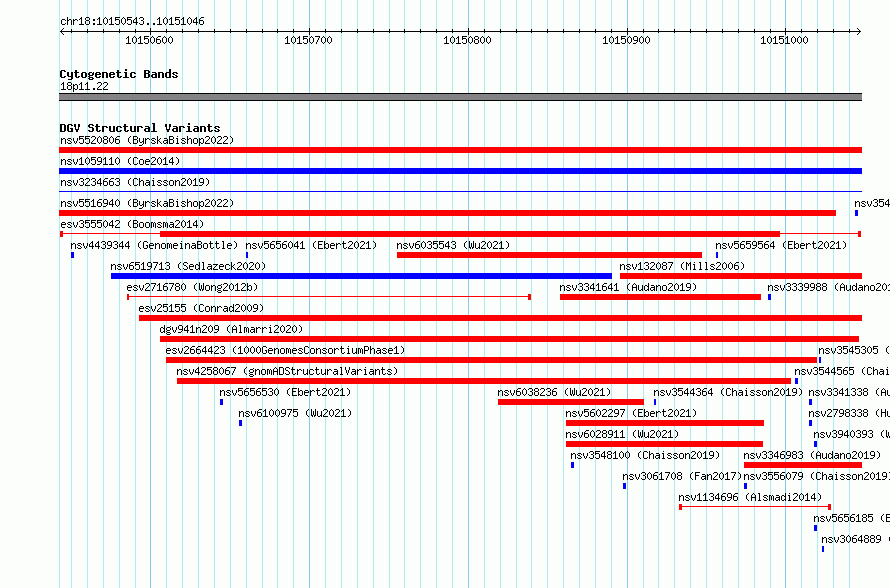890x588 pixels.
Task: Click the red bar under nsv6038236
Action: click(x=571, y=402)
